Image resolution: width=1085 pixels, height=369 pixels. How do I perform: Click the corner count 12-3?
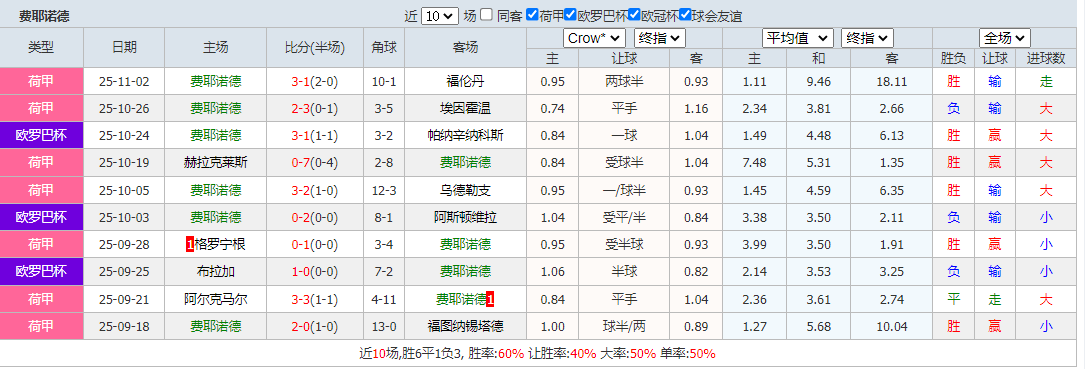pyautogui.click(x=384, y=190)
